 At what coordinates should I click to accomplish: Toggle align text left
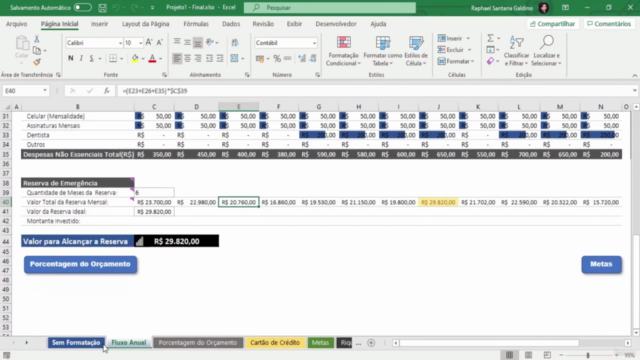pos(177,59)
